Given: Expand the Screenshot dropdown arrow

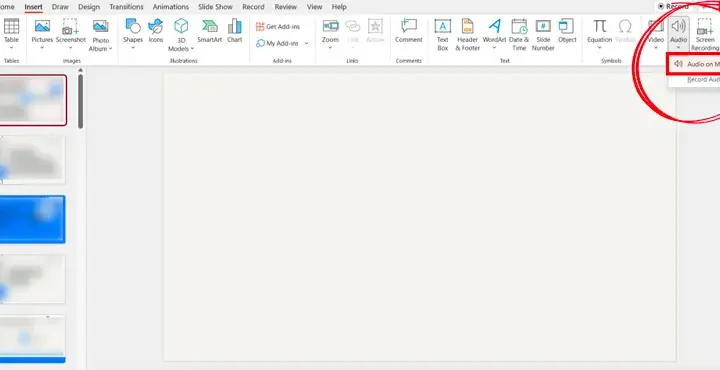Looking at the screenshot, I should pyautogui.click(x=71, y=47).
